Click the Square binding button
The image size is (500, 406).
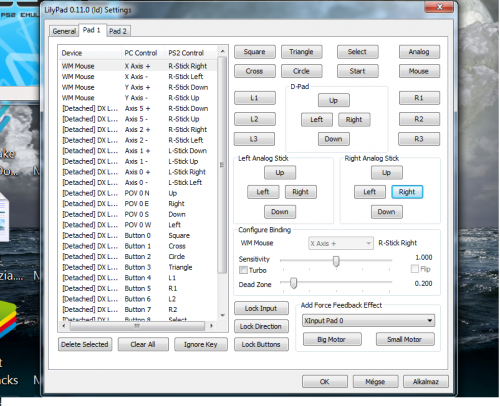coord(255,52)
